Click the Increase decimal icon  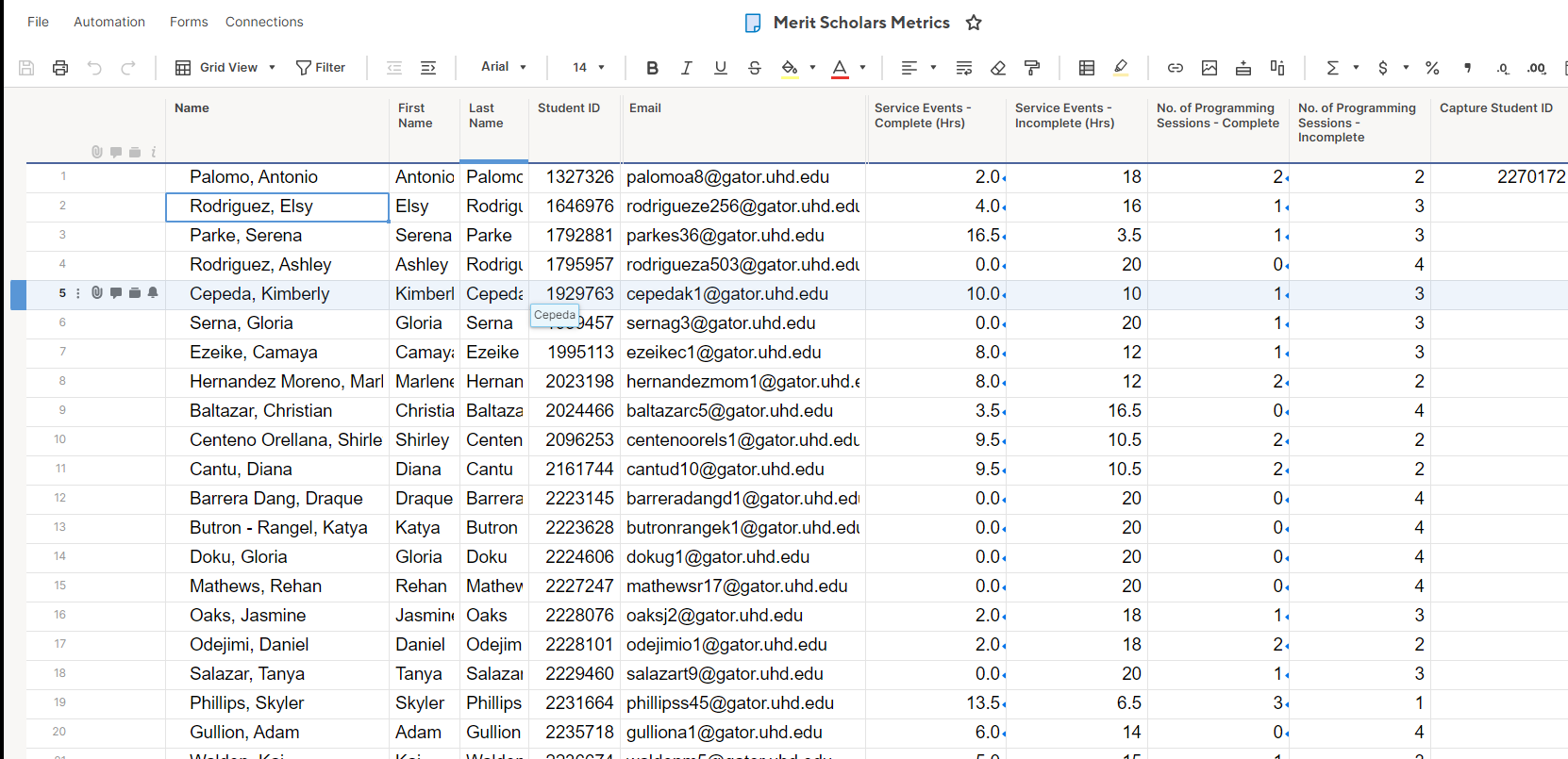coord(1537,68)
